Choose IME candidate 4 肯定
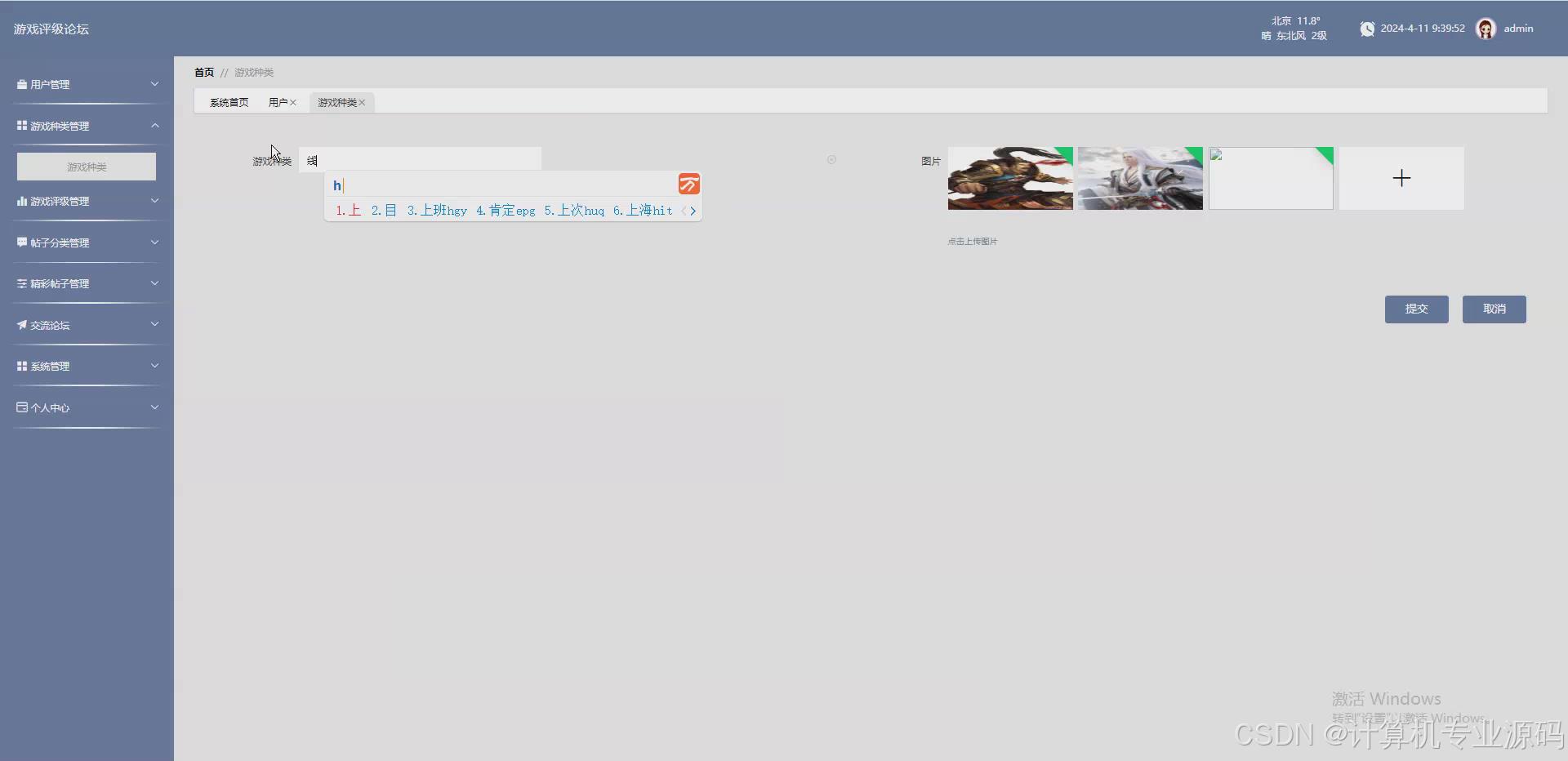The height and width of the screenshot is (761, 1568). pyautogui.click(x=506, y=211)
